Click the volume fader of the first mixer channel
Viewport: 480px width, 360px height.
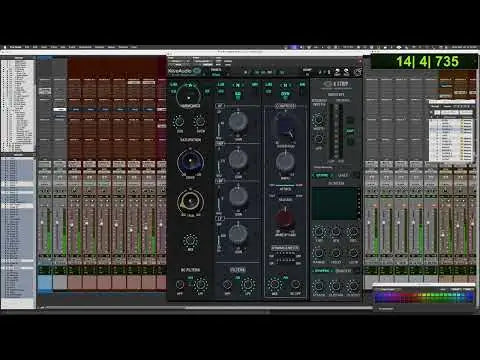coord(42,222)
